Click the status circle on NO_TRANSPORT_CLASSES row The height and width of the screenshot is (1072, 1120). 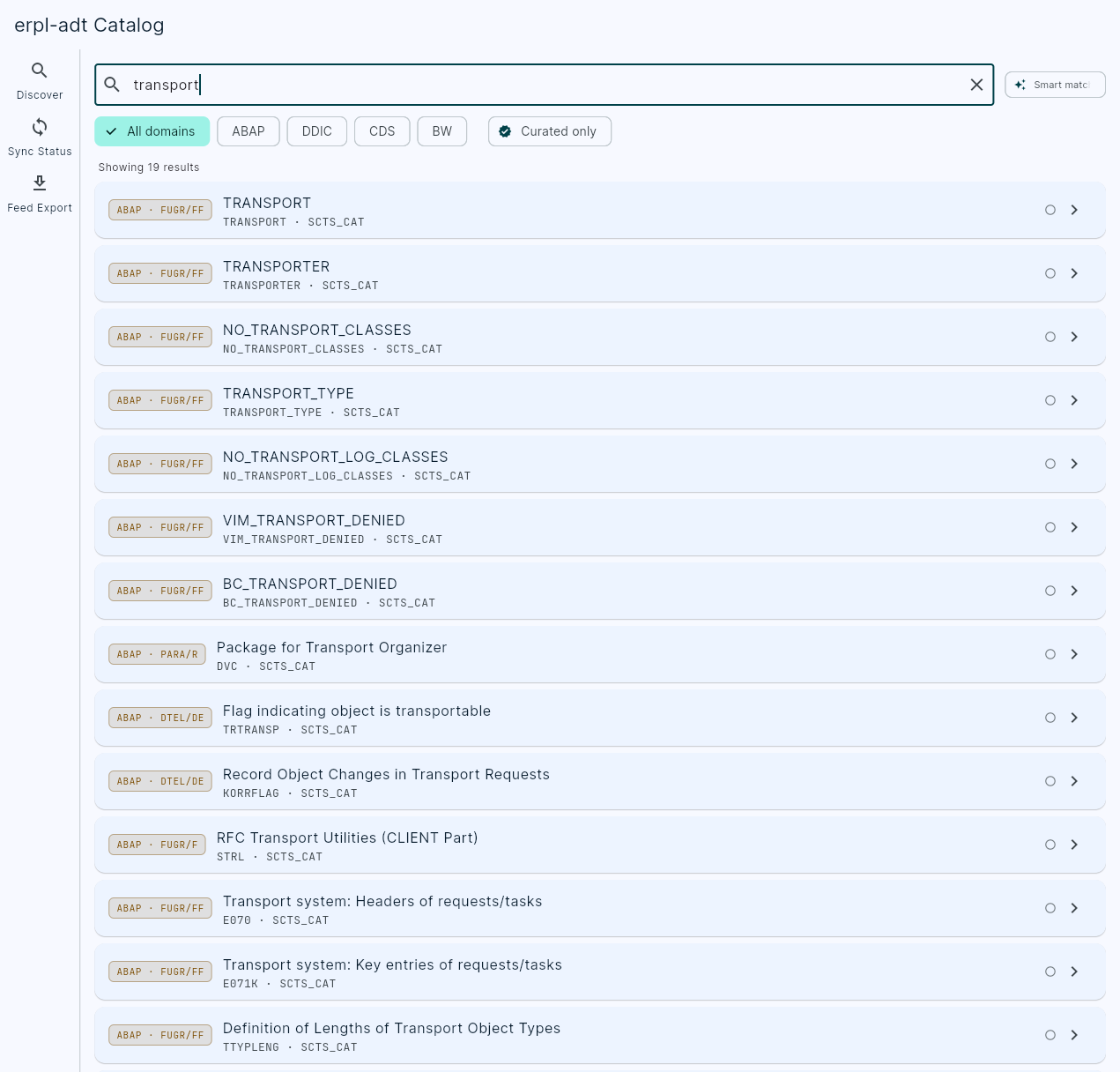[1050, 337]
